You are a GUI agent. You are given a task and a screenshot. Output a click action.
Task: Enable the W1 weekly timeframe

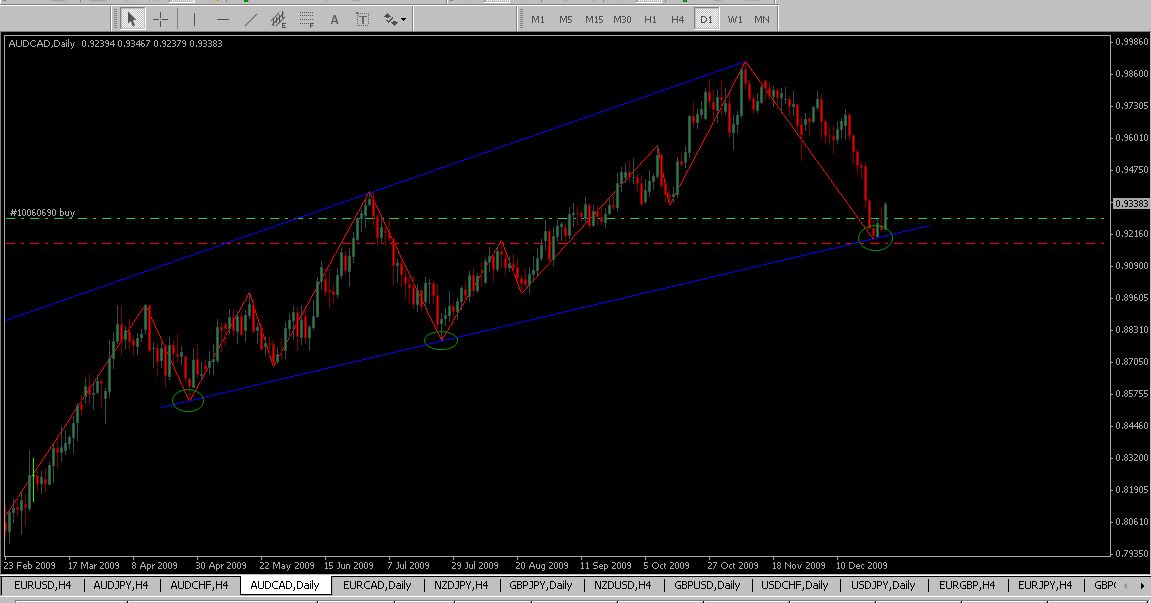pos(735,19)
